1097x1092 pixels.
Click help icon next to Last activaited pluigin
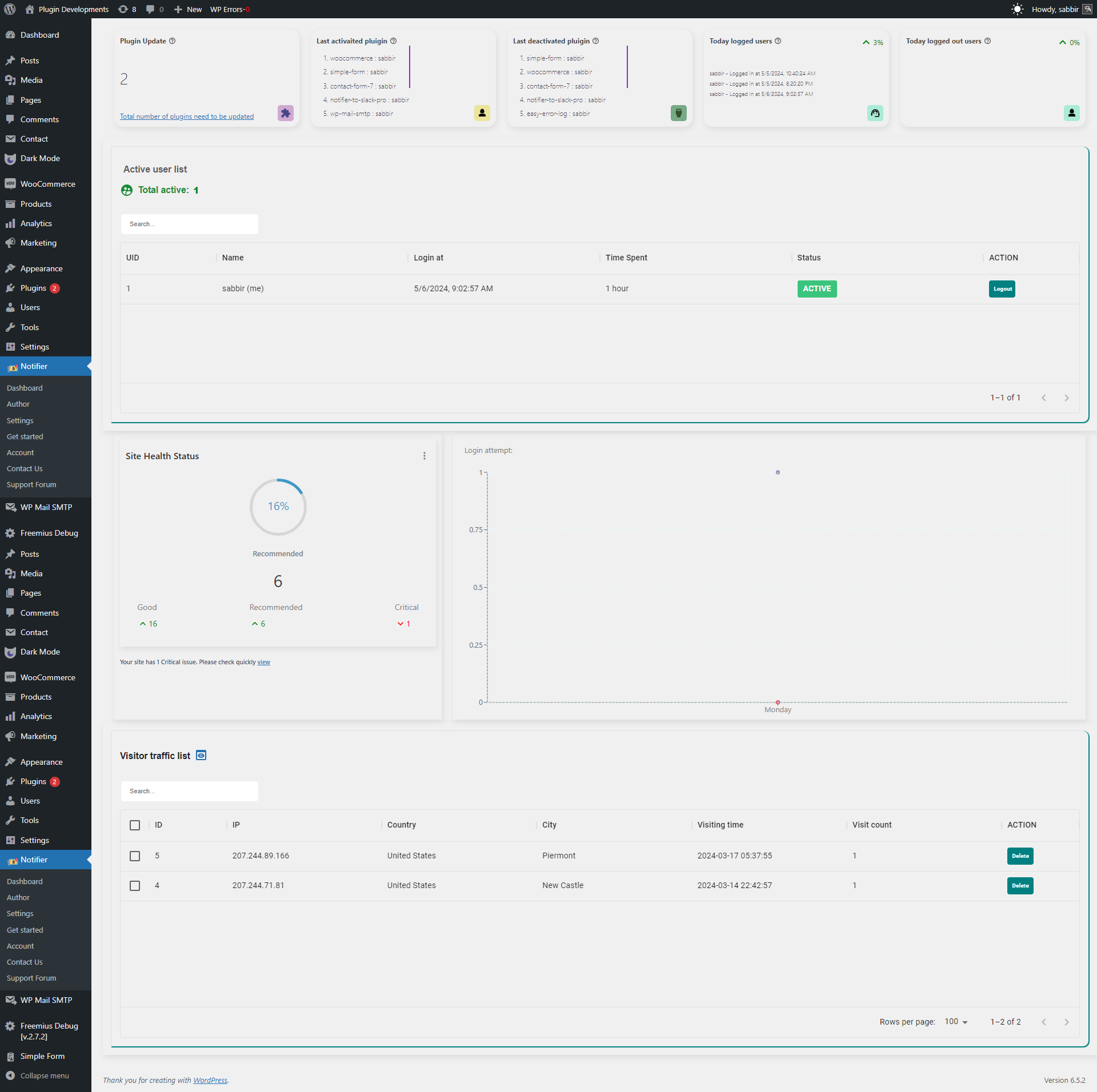pos(393,41)
